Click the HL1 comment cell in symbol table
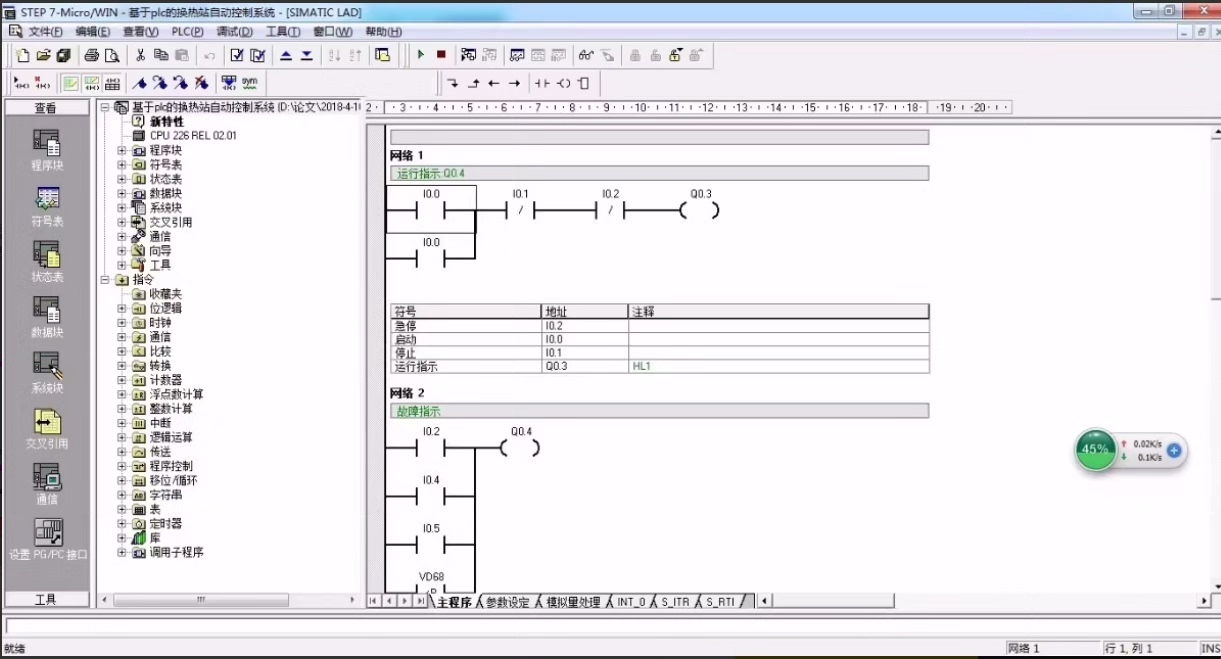This screenshot has height=659, width=1221. point(779,367)
